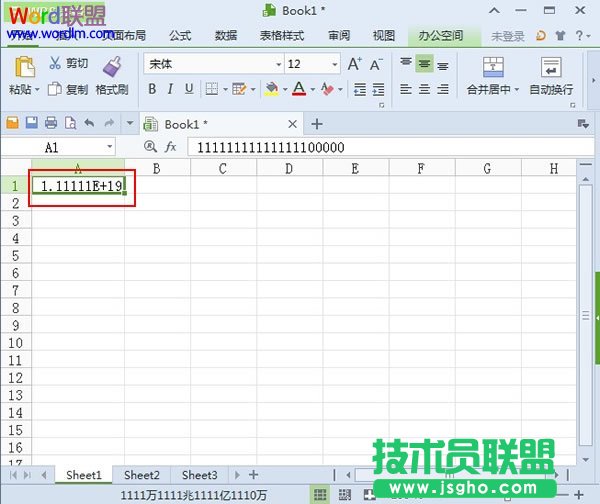Increase indent icon
Viewport: 600px width, 504px height.
point(378,89)
